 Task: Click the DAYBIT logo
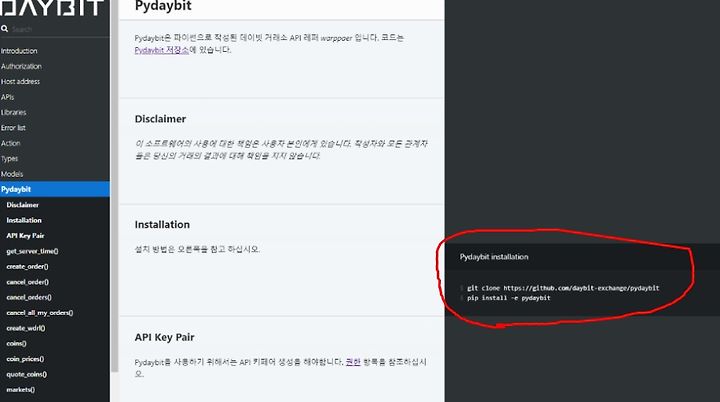click(51, 8)
